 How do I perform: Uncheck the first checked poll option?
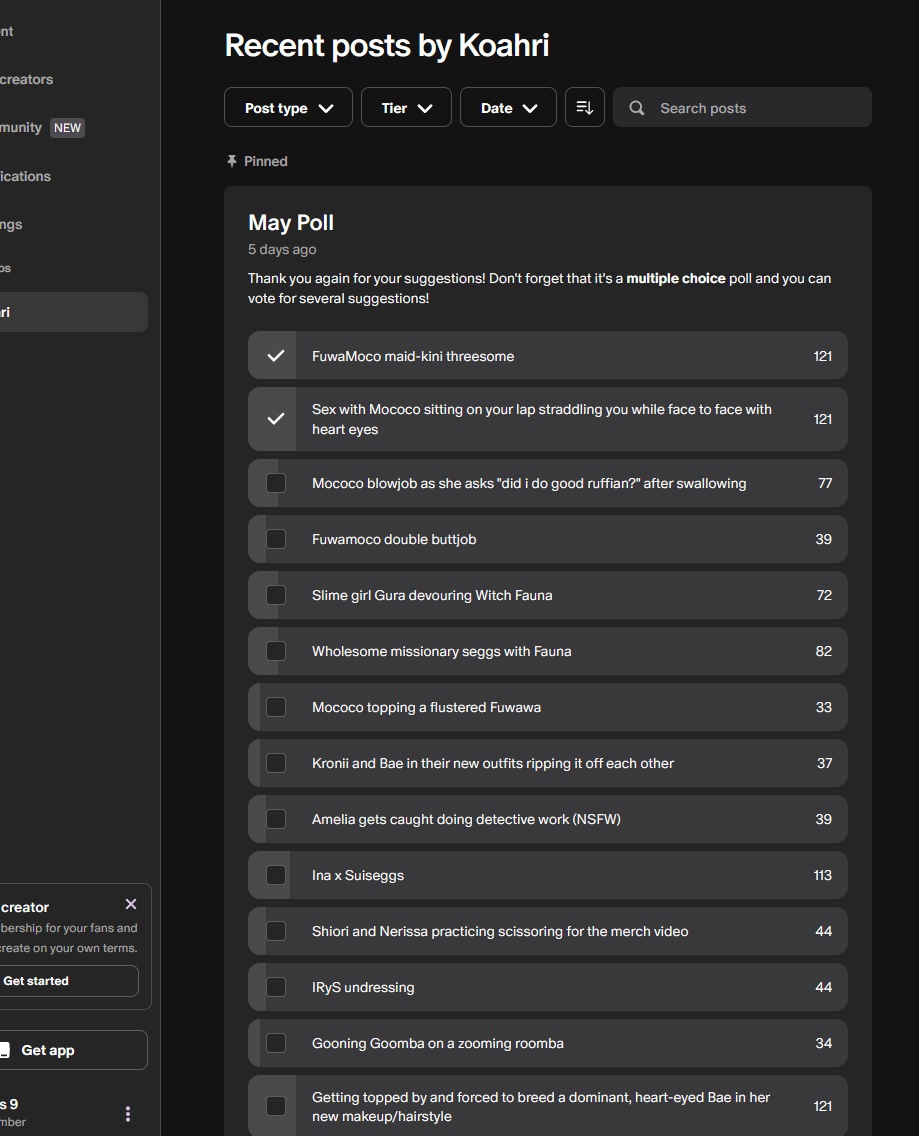[276, 356]
